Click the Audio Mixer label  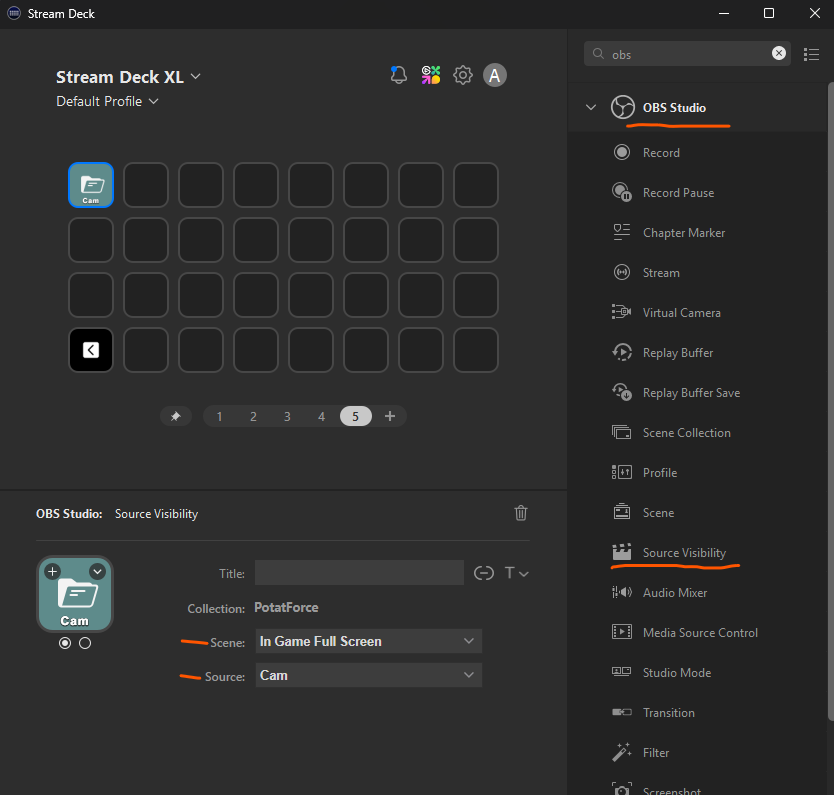click(675, 592)
